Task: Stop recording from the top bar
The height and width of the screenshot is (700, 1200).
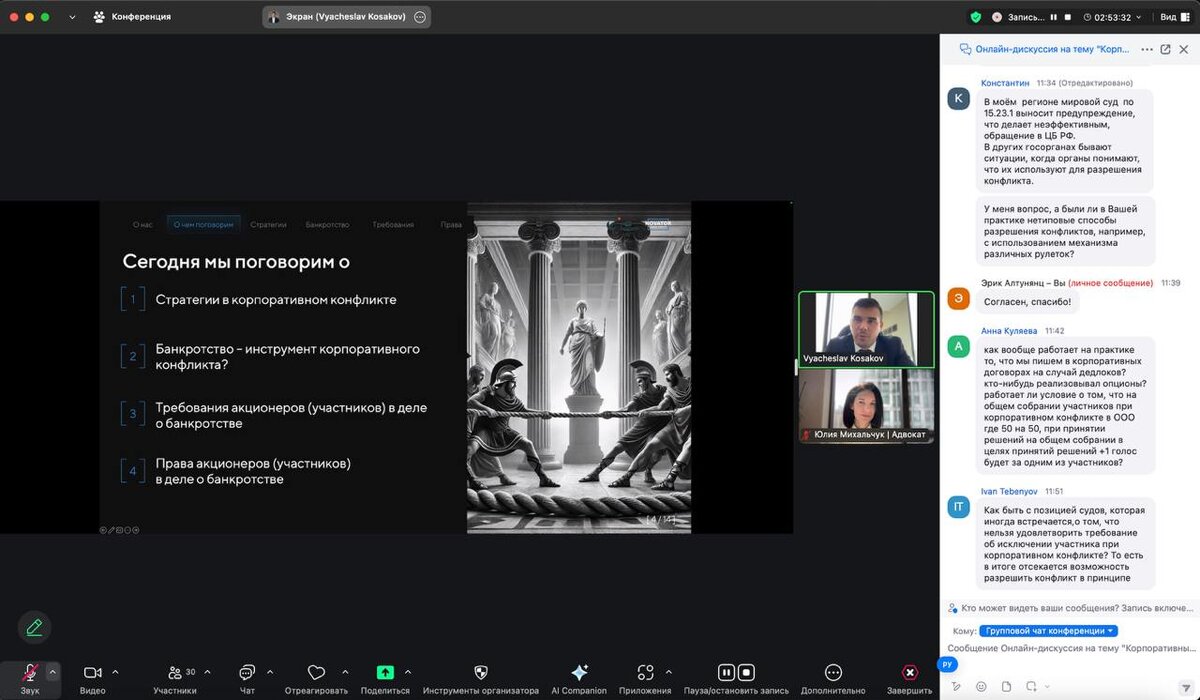Action: pos(1069,17)
